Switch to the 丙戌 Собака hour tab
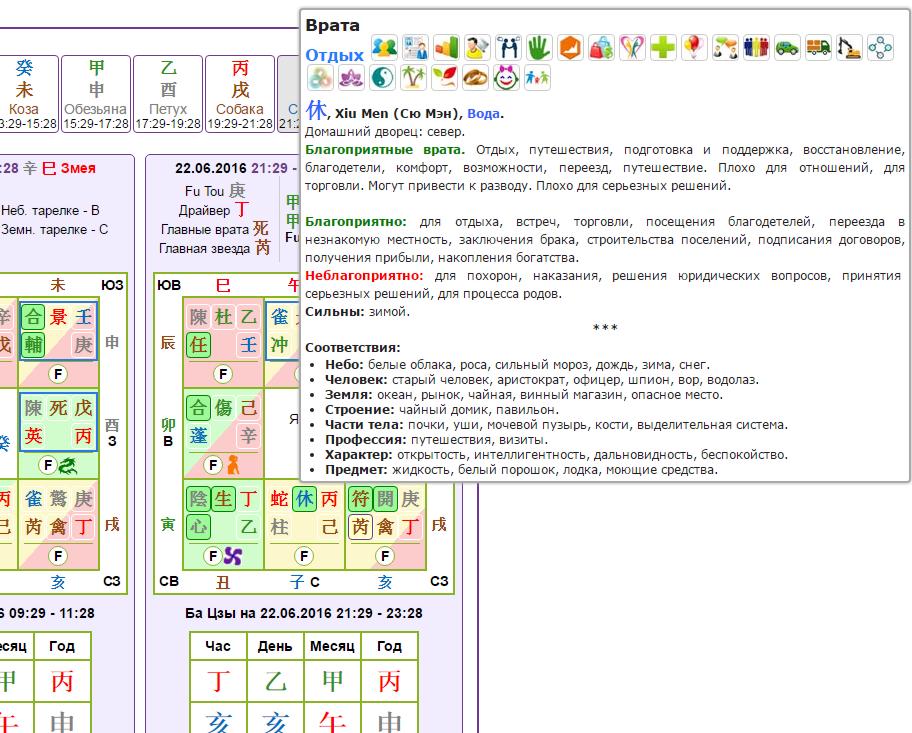The height and width of the screenshot is (733, 912). click(x=240, y=94)
